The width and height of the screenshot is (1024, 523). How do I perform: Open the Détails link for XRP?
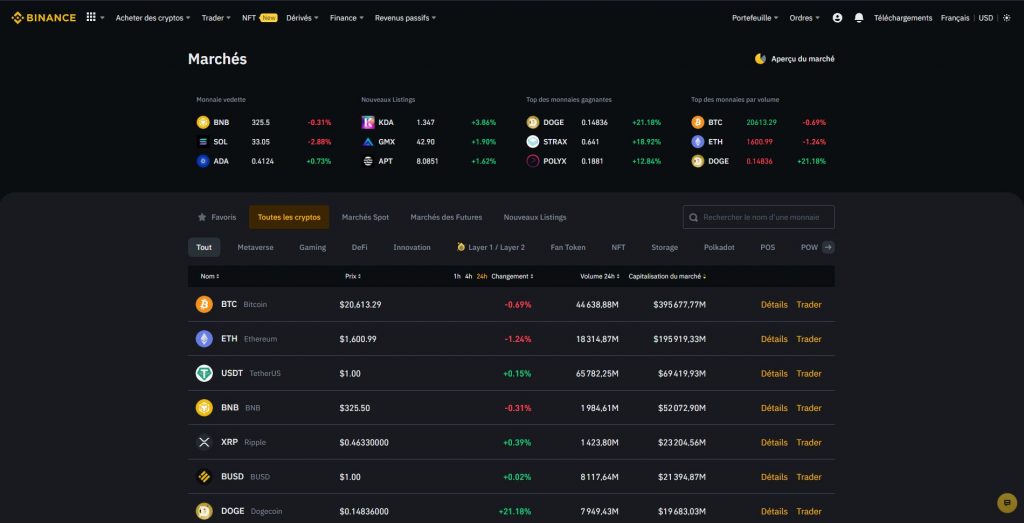[x=774, y=442]
